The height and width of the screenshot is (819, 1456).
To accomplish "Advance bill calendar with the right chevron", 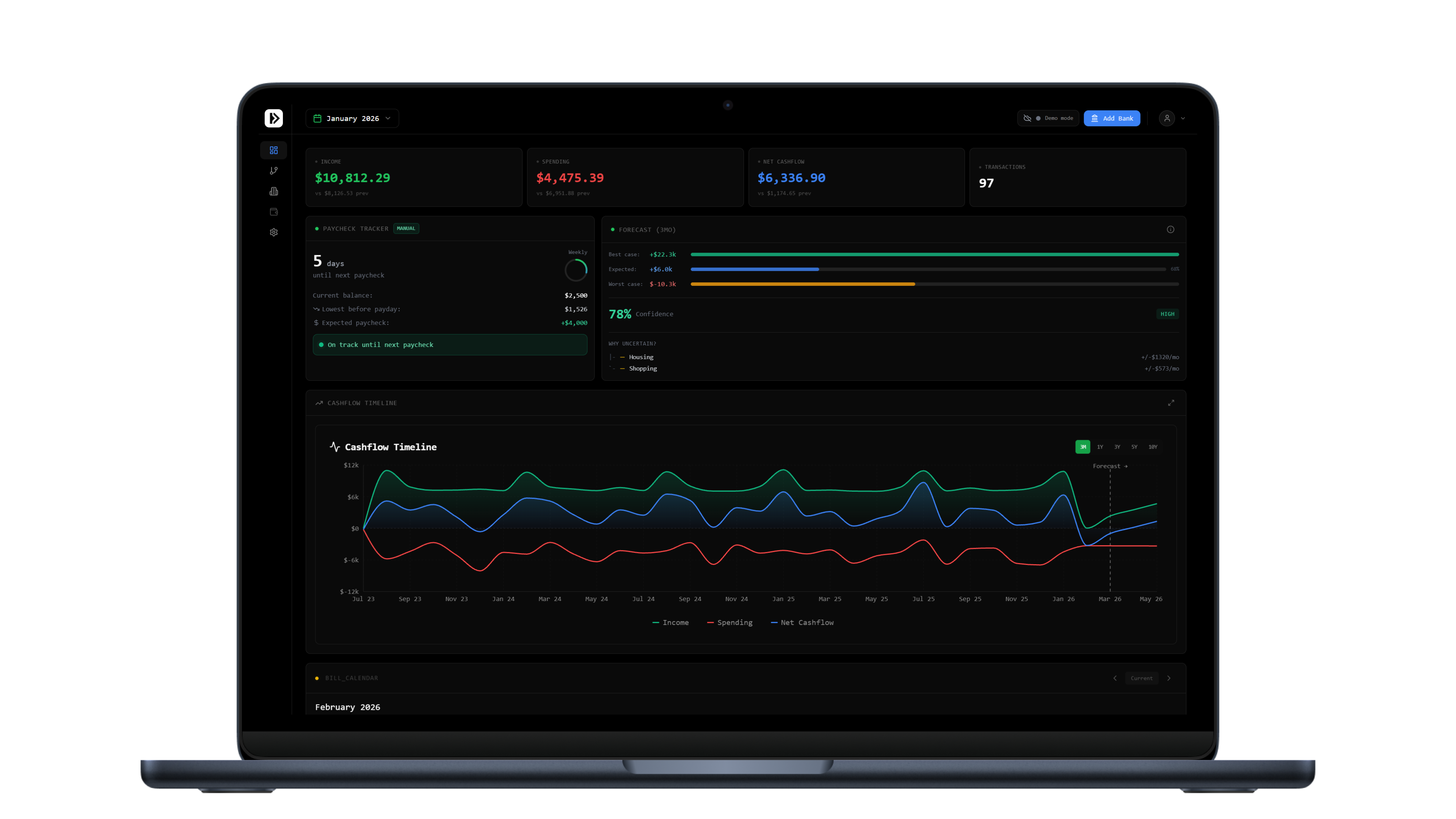I will point(1169,678).
